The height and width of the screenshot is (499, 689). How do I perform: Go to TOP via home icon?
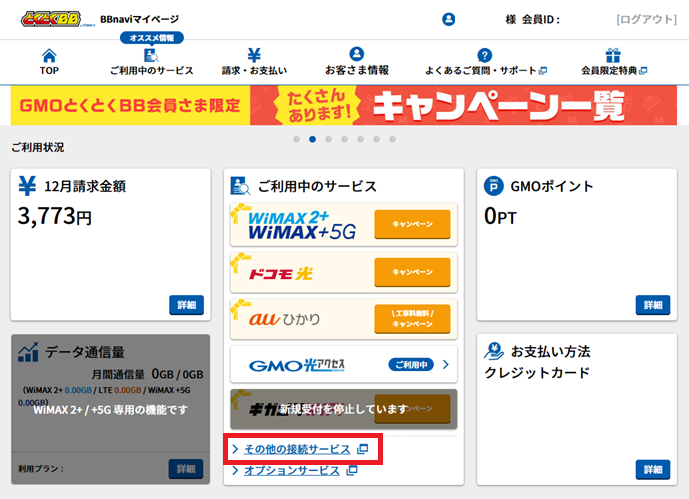(49, 61)
